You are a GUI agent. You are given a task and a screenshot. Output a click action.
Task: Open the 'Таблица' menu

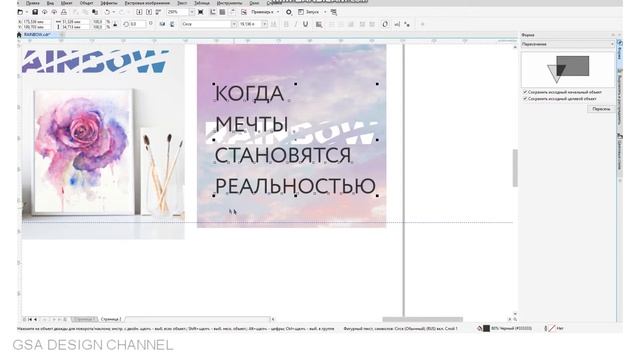tap(202, 3)
